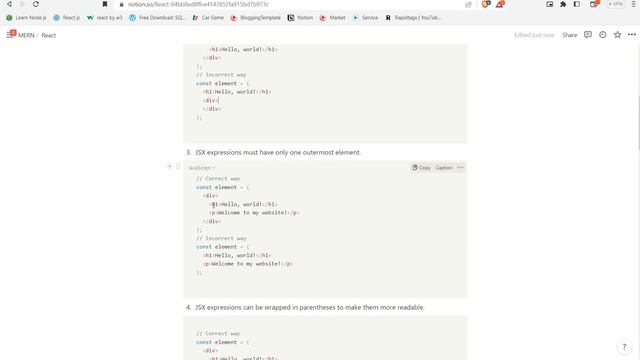Open the code block more options

click(x=460, y=168)
